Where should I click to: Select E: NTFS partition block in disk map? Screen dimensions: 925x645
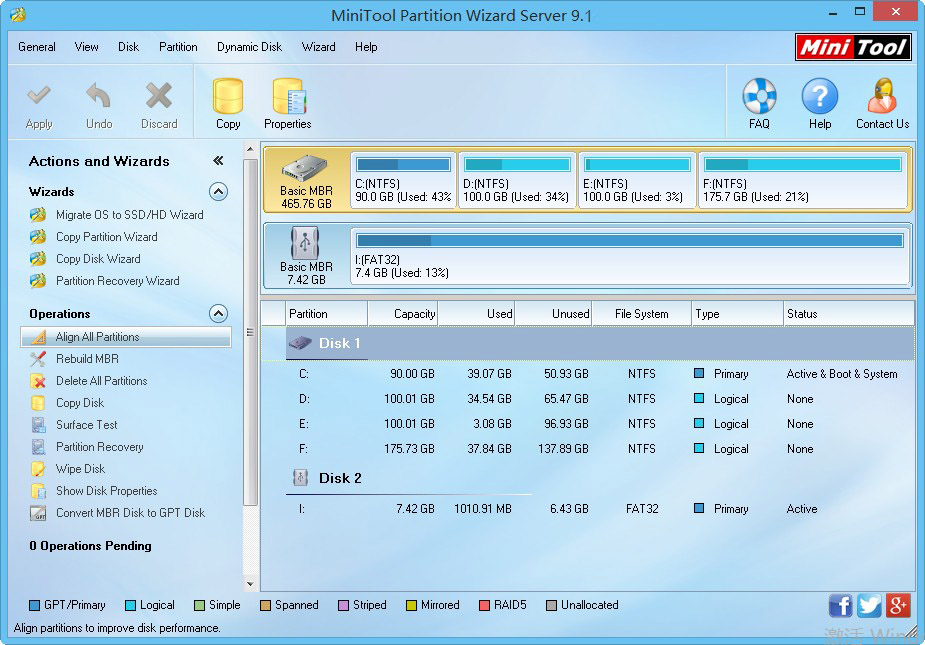coord(637,181)
